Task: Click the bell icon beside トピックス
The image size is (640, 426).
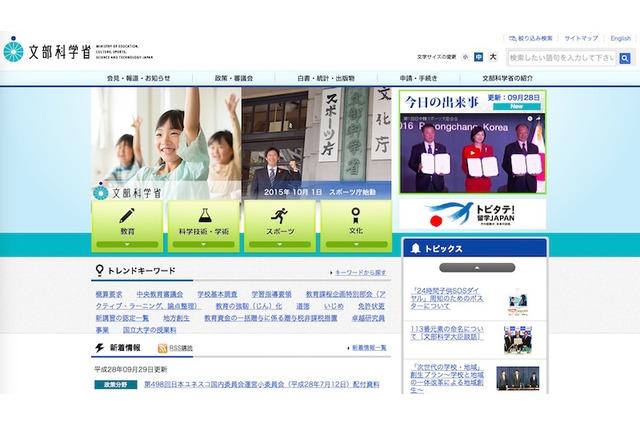Action: tap(415, 248)
